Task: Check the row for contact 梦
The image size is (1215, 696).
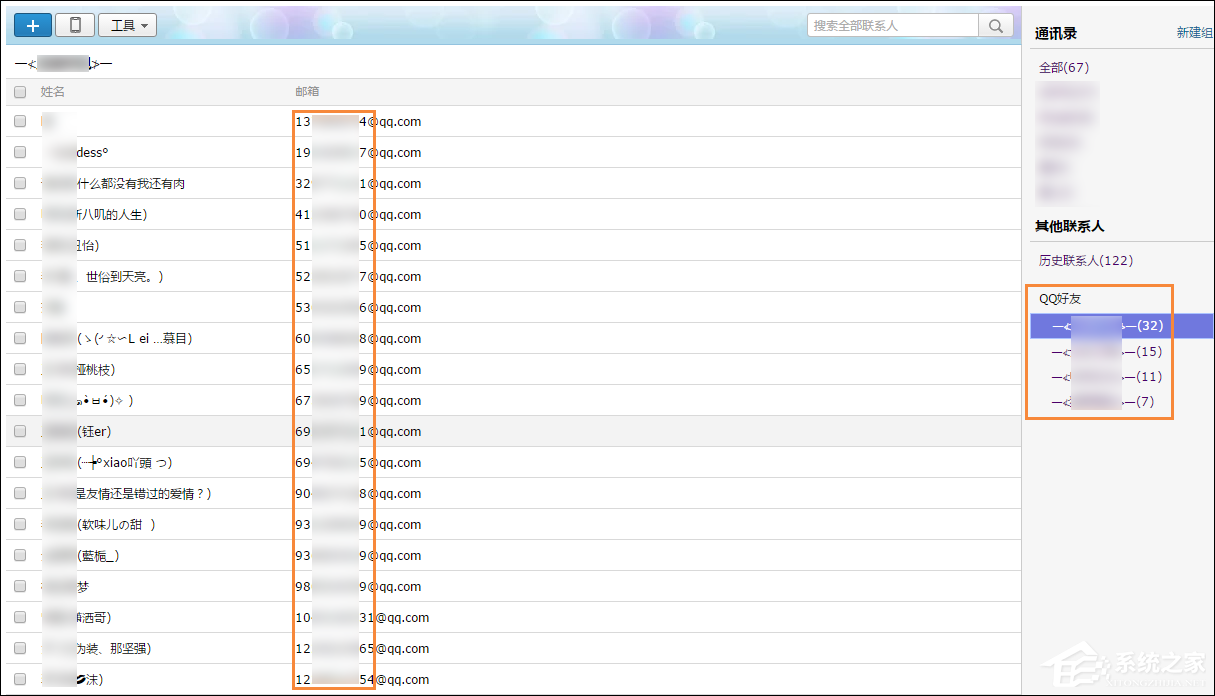Action: click(x=20, y=587)
